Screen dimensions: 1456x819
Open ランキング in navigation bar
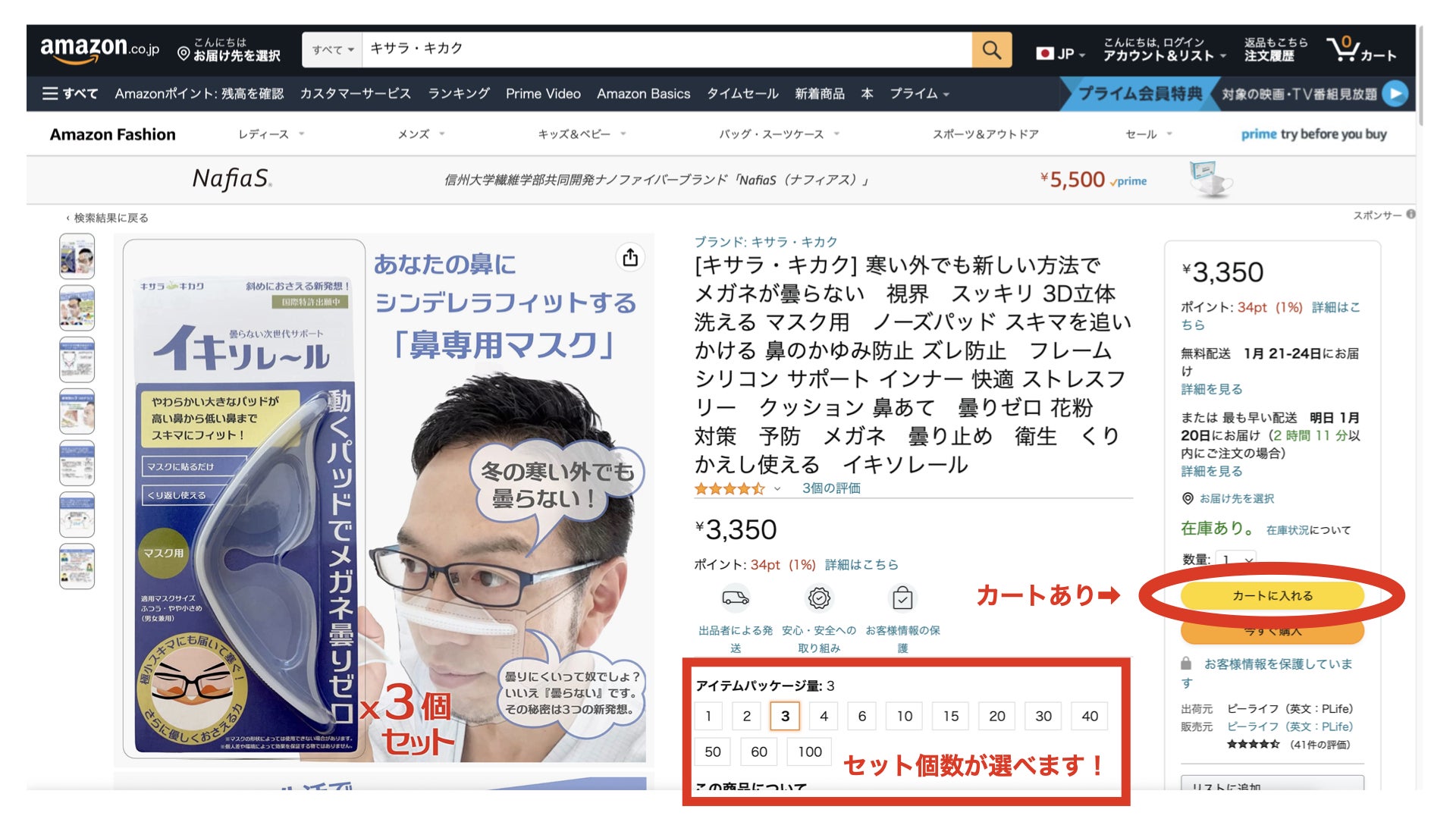(458, 93)
